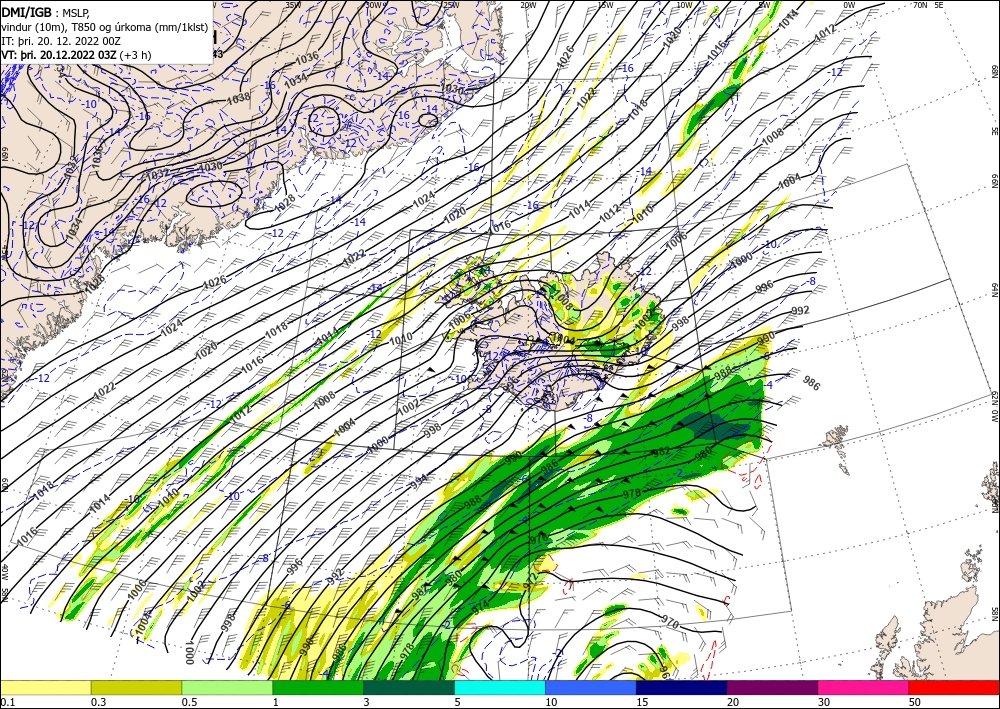This screenshot has width=1000, height=709.
Task: Click the "25W" longitude label
Action: [x=451, y=4]
